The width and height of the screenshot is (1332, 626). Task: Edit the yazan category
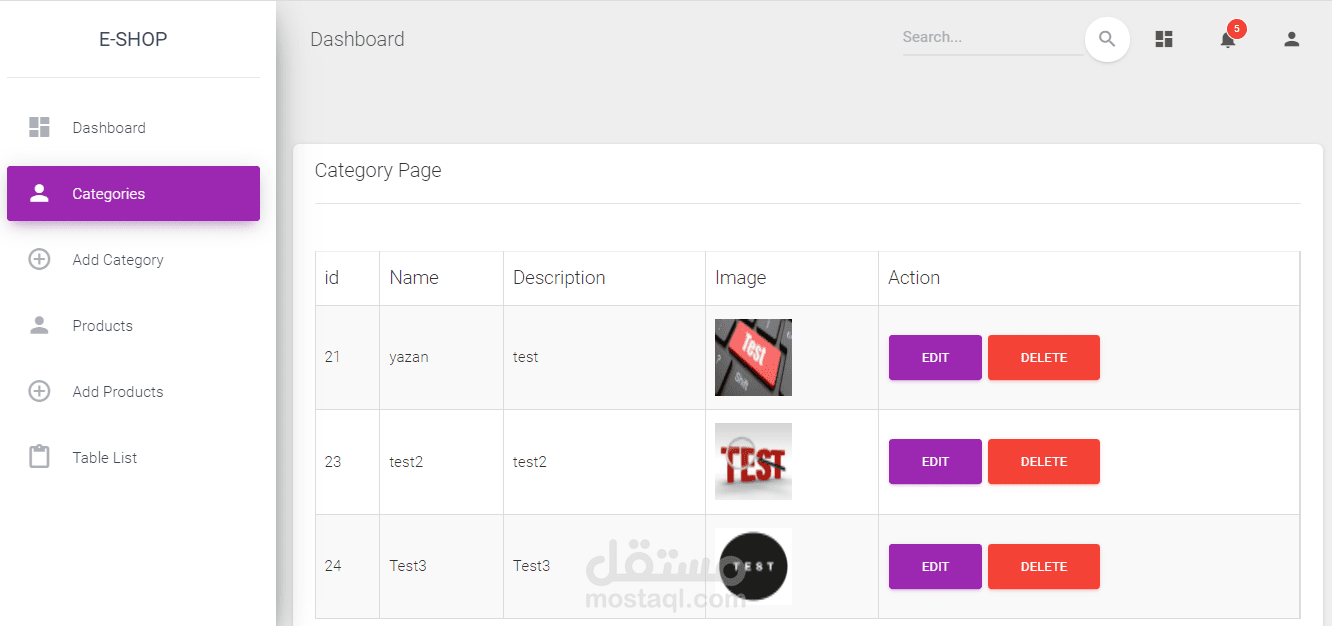935,358
